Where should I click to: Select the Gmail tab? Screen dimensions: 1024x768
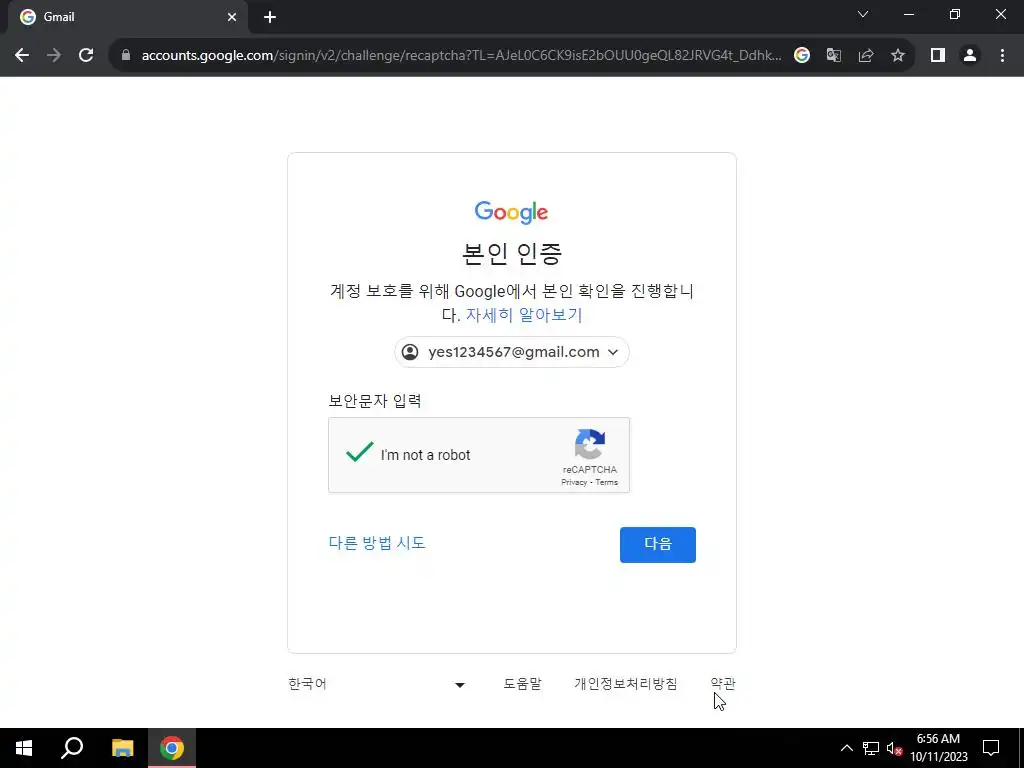click(127, 17)
